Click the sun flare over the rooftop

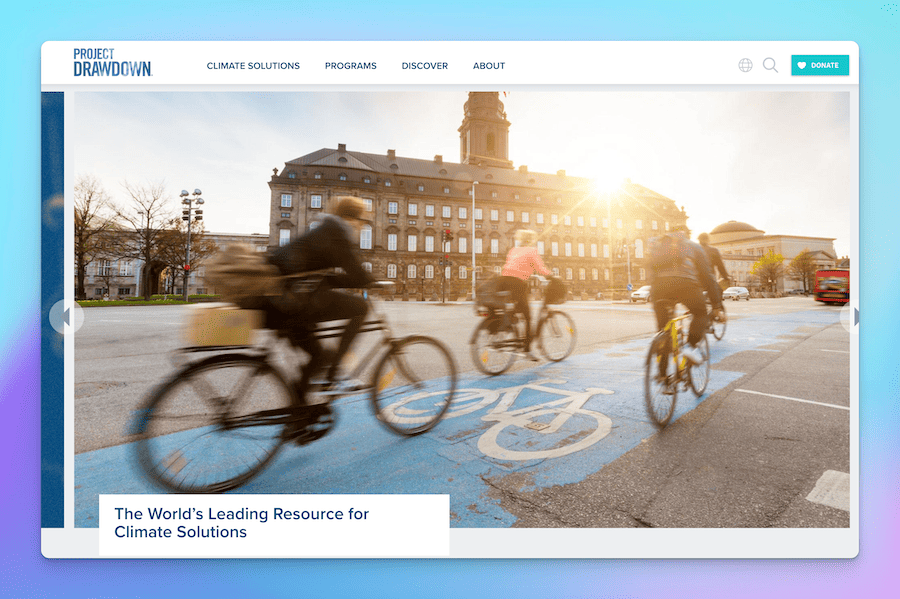point(607,183)
